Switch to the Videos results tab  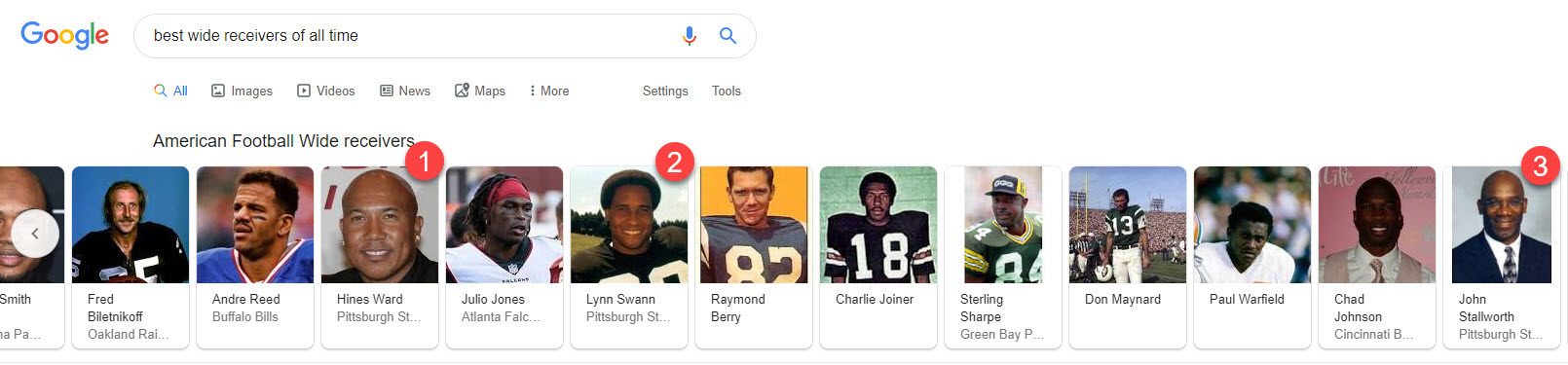(x=326, y=91)
